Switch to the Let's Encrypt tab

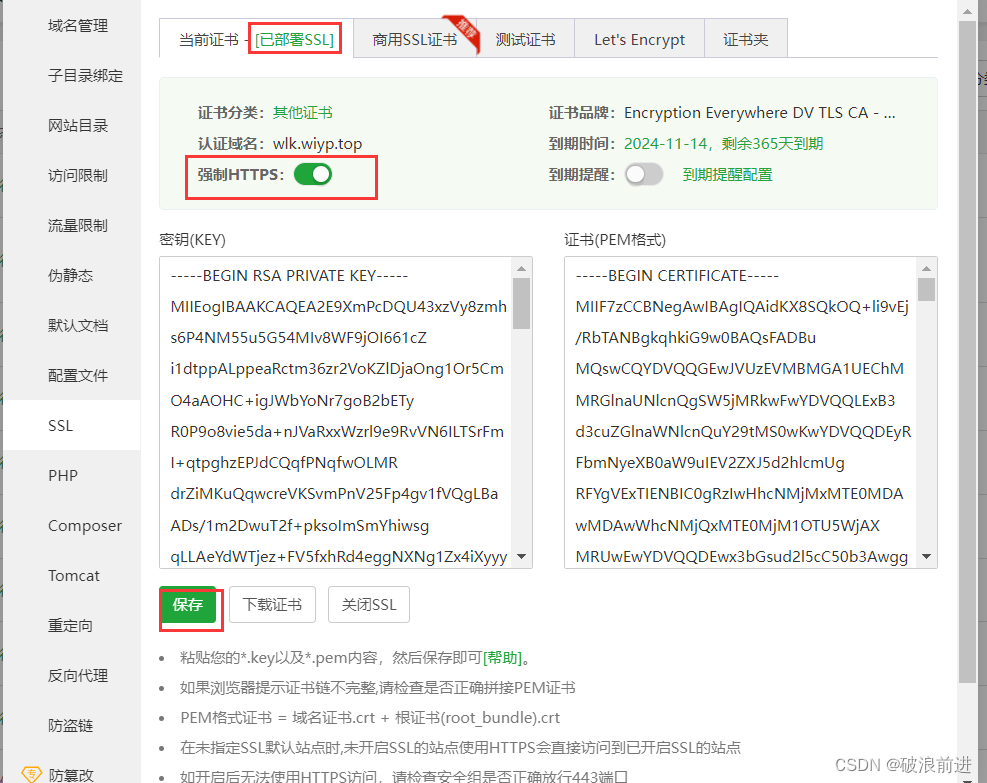tap(639, 39)
